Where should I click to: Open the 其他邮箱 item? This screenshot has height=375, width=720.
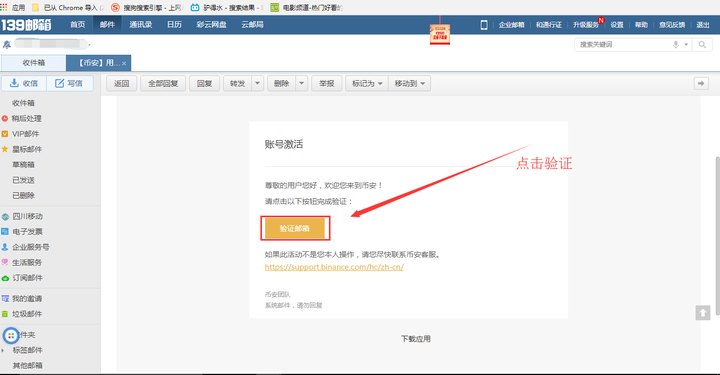pos(28,365)
